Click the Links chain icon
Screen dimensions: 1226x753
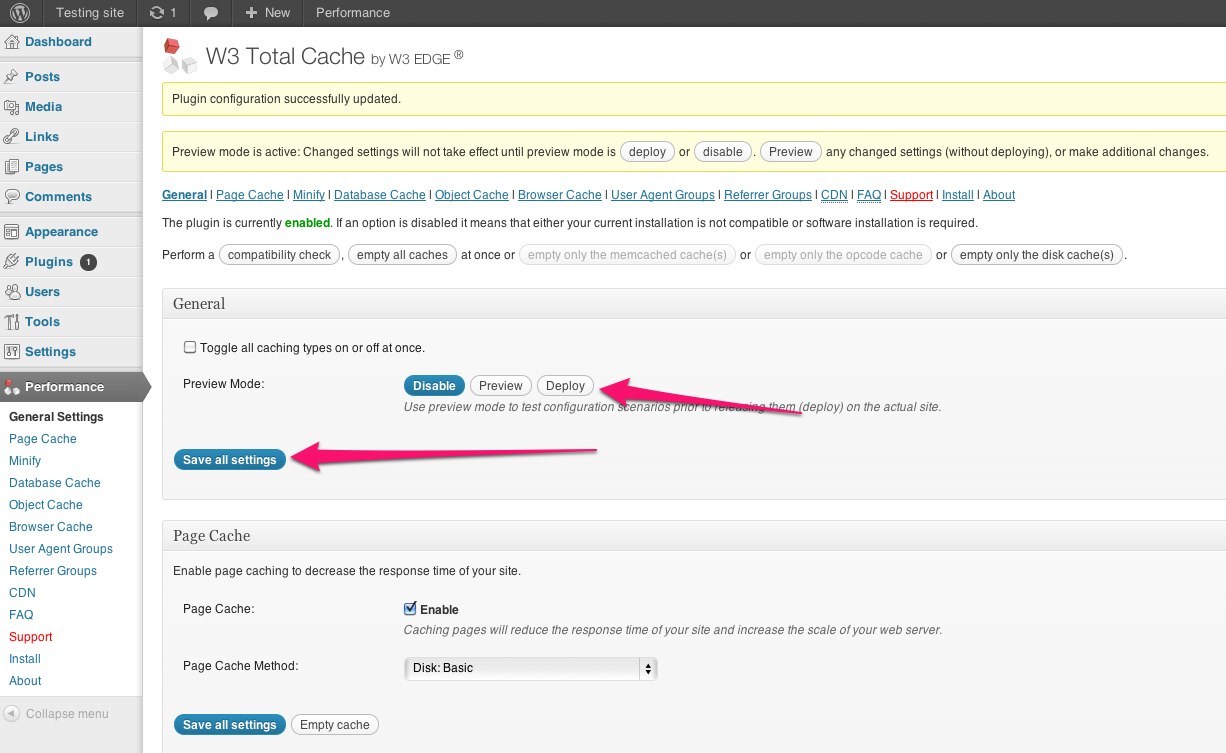(x=12, y=137)
